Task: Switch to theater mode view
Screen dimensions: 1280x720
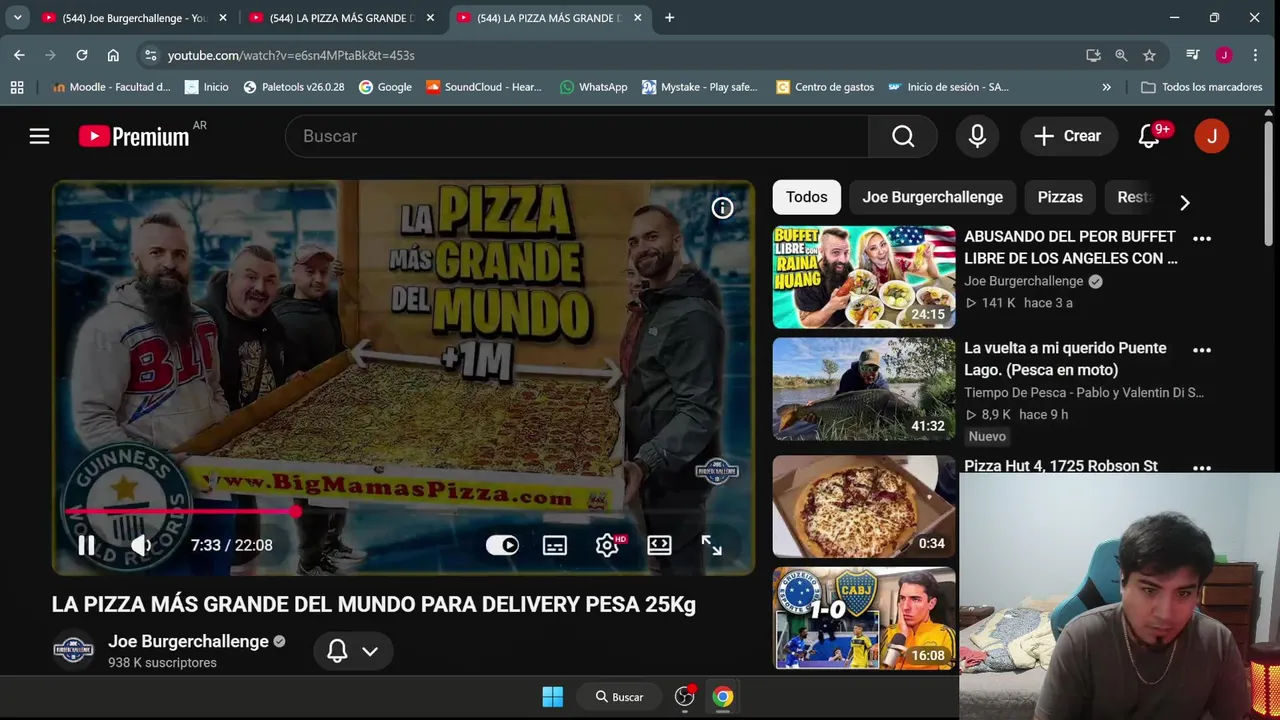Action: coord(659,545)
